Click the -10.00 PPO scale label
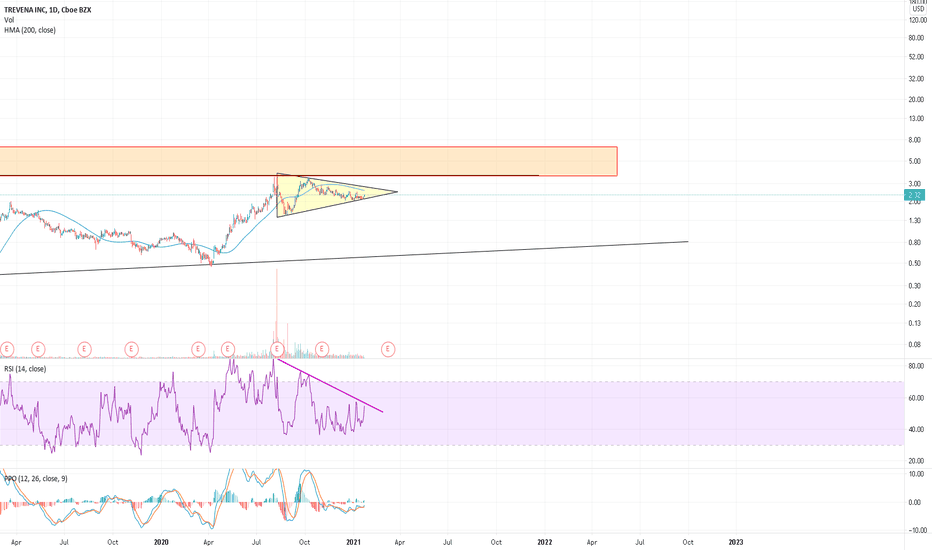The image size is (932, 550). [x=916, y=531]
